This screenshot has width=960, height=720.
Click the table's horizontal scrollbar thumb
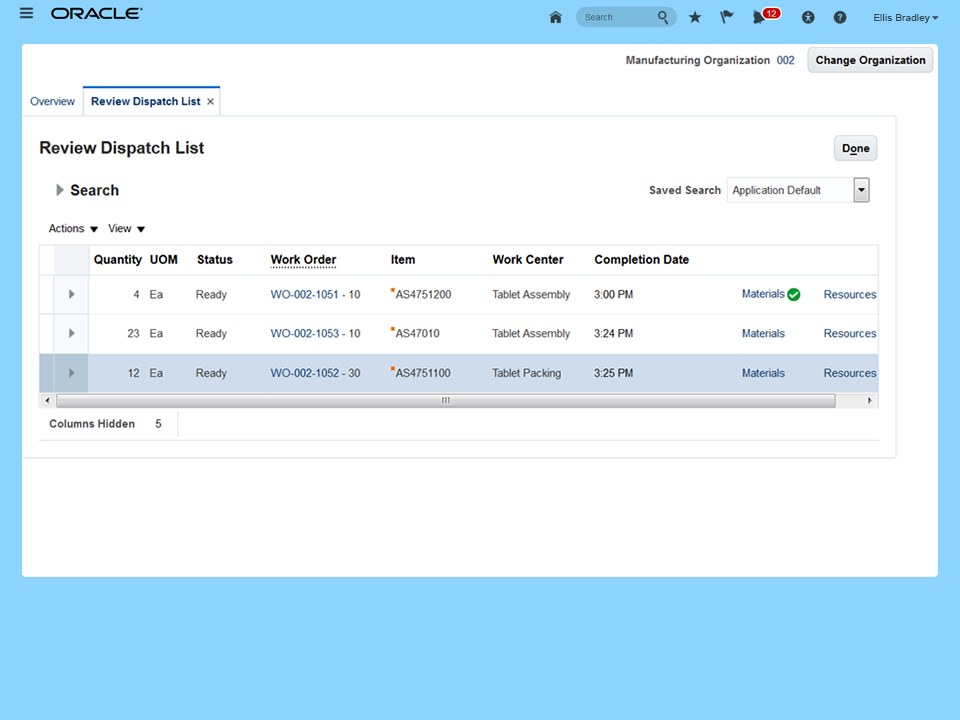click(x=446, y=401)
